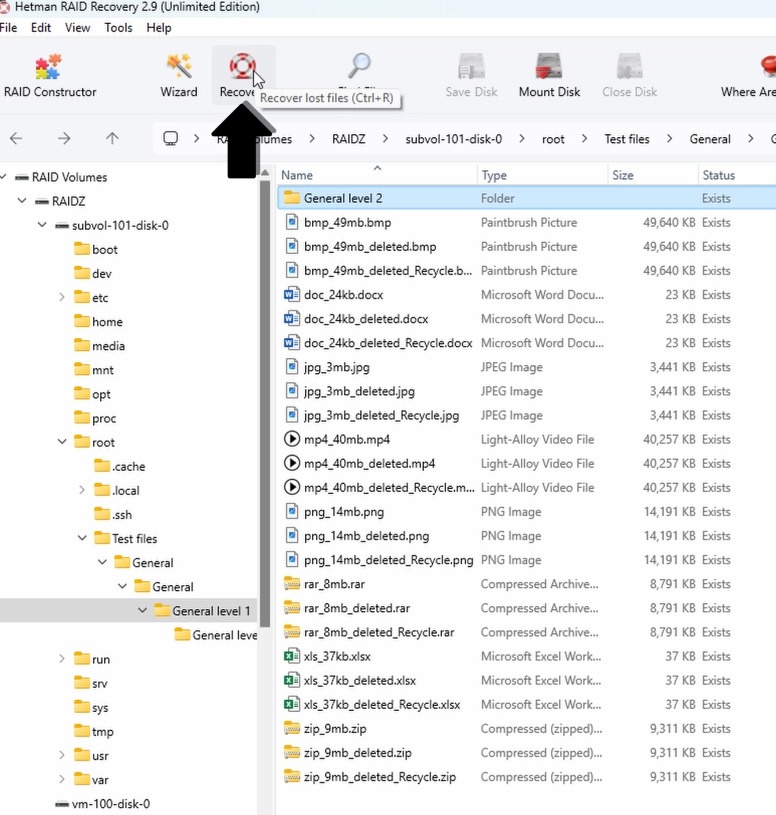Click subvol-101-disk-0 in breadcrumb path
Screen dimensions: 776x815
tap(454, 139)
